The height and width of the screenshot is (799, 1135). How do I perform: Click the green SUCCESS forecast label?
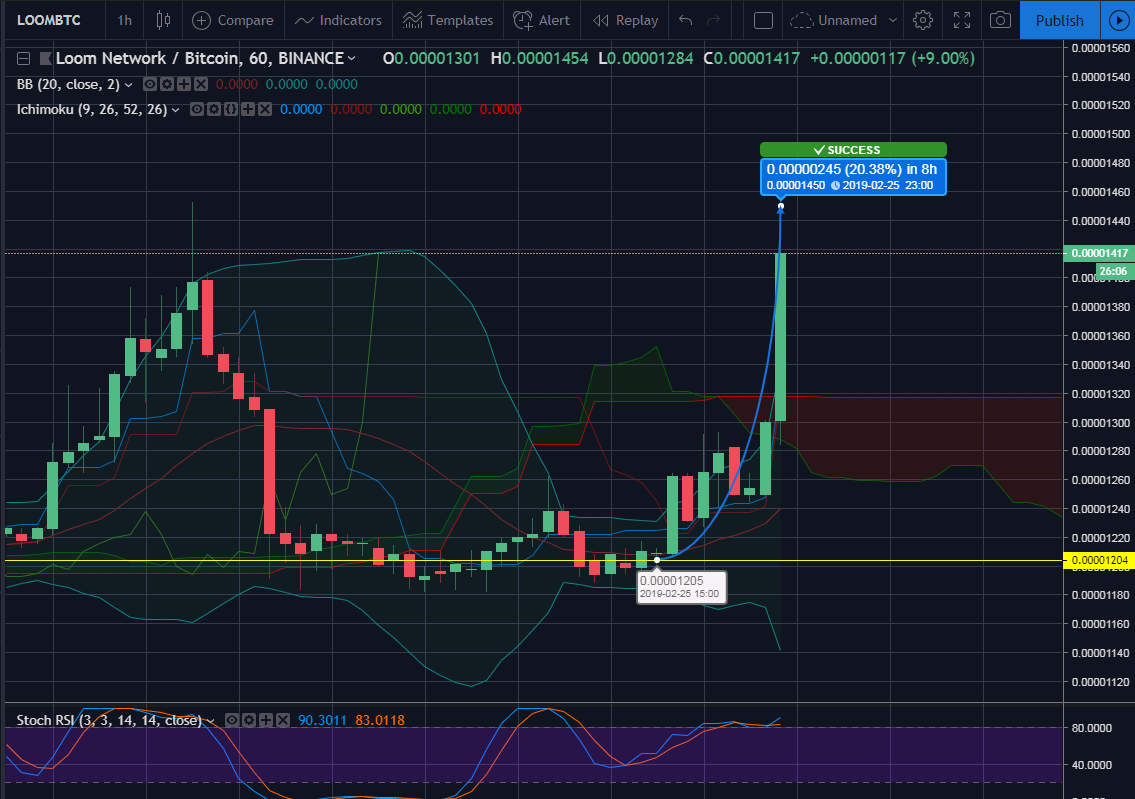[853, 150]
